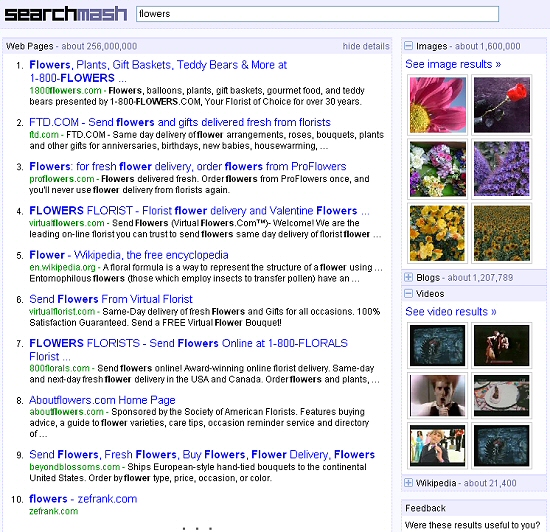This screenshot has width=550, height=532.
Task: Click the "Wikipedia" section heading label
Action: pyautogui.click(x=436, y=483)
